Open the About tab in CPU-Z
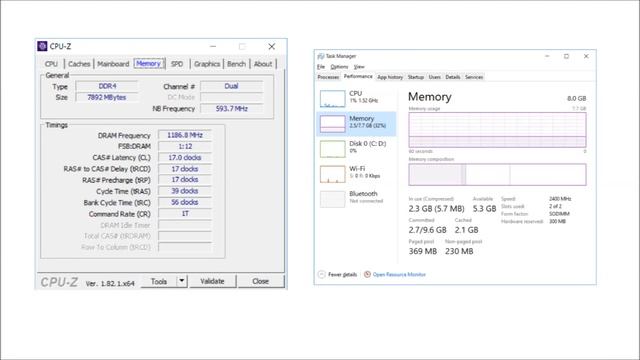The height and width of the screenshot is (360, 640). tap(263, 64)
